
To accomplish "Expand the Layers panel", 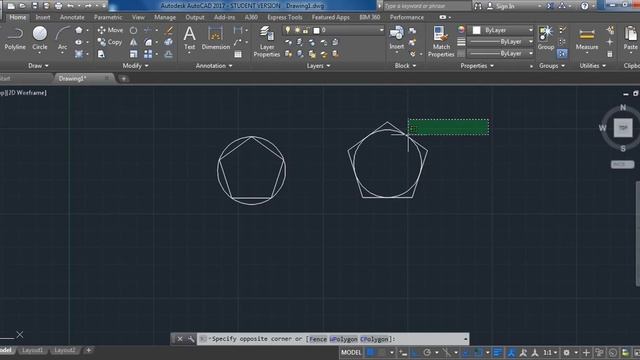I will [318, 65].
